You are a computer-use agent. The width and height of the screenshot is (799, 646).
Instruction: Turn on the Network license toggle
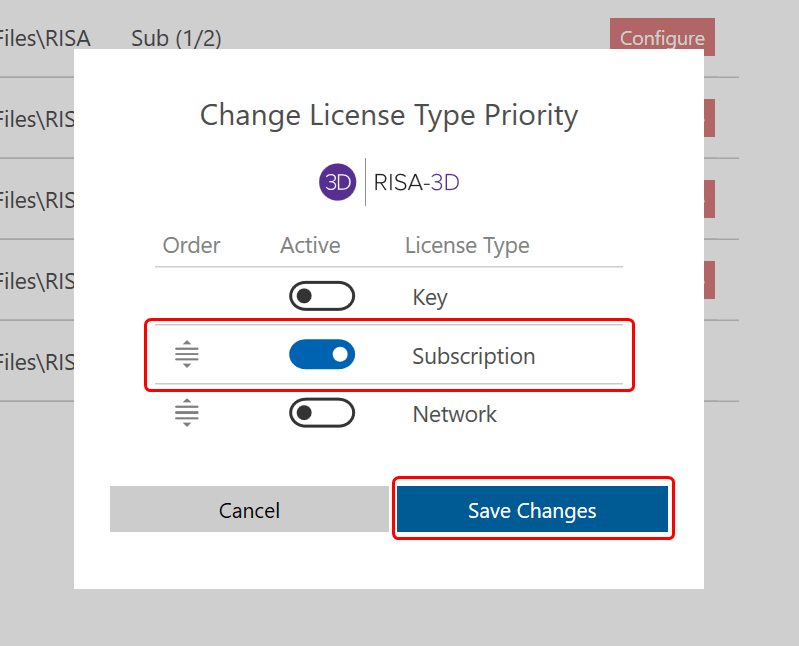click(x=322, y=413)
